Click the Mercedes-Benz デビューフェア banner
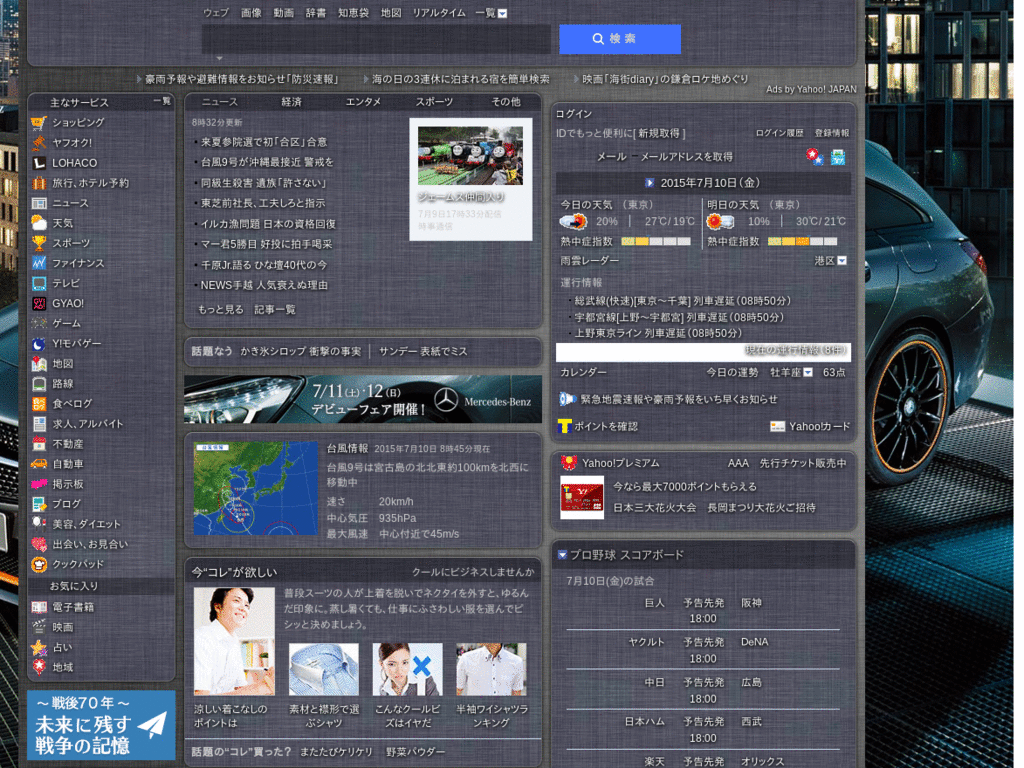The width and height of the screenshot is (1024, 768). click(x=363, y=399)
